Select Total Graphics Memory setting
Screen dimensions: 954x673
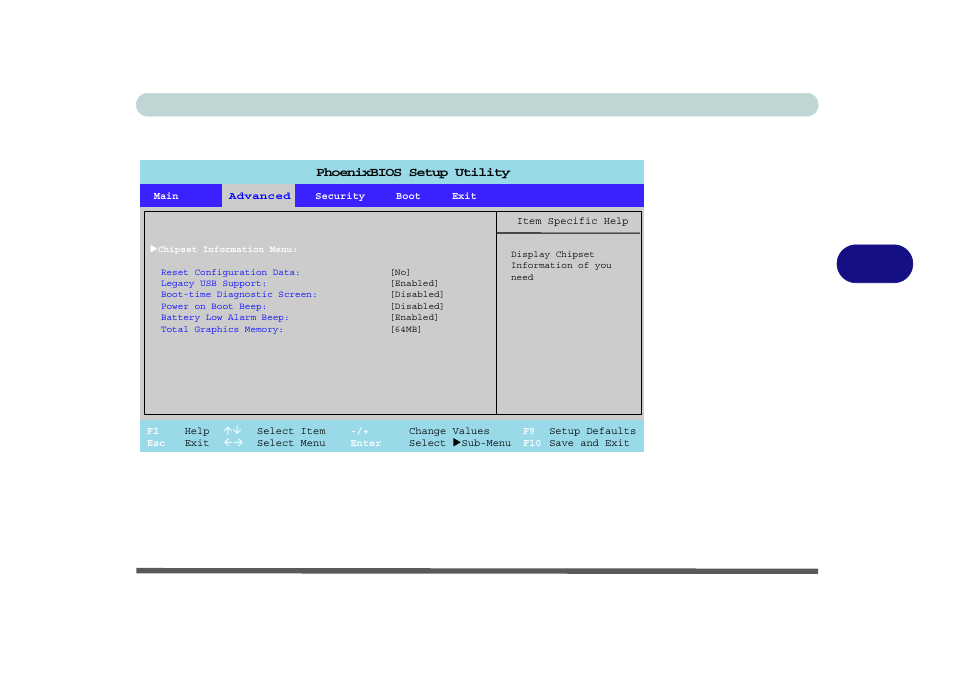[222, 330]
